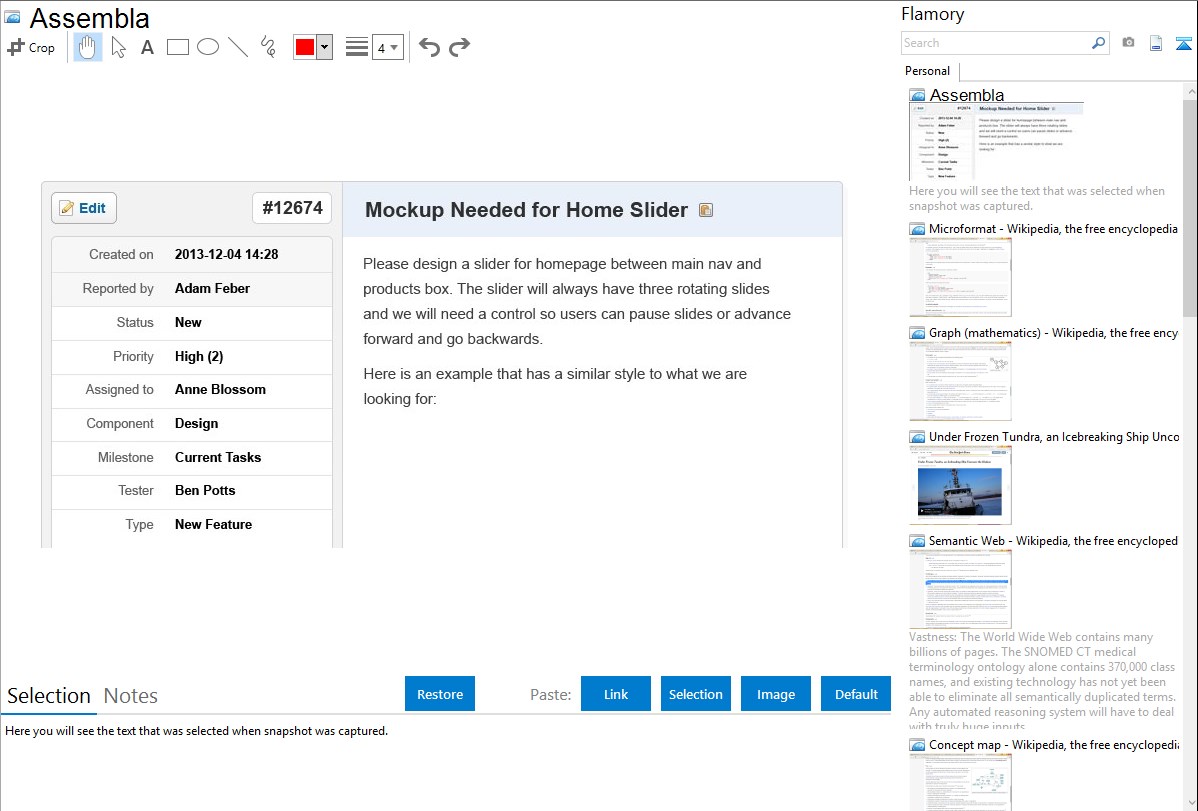
Task: Click the Design component value
Action: tap(196, 423)
